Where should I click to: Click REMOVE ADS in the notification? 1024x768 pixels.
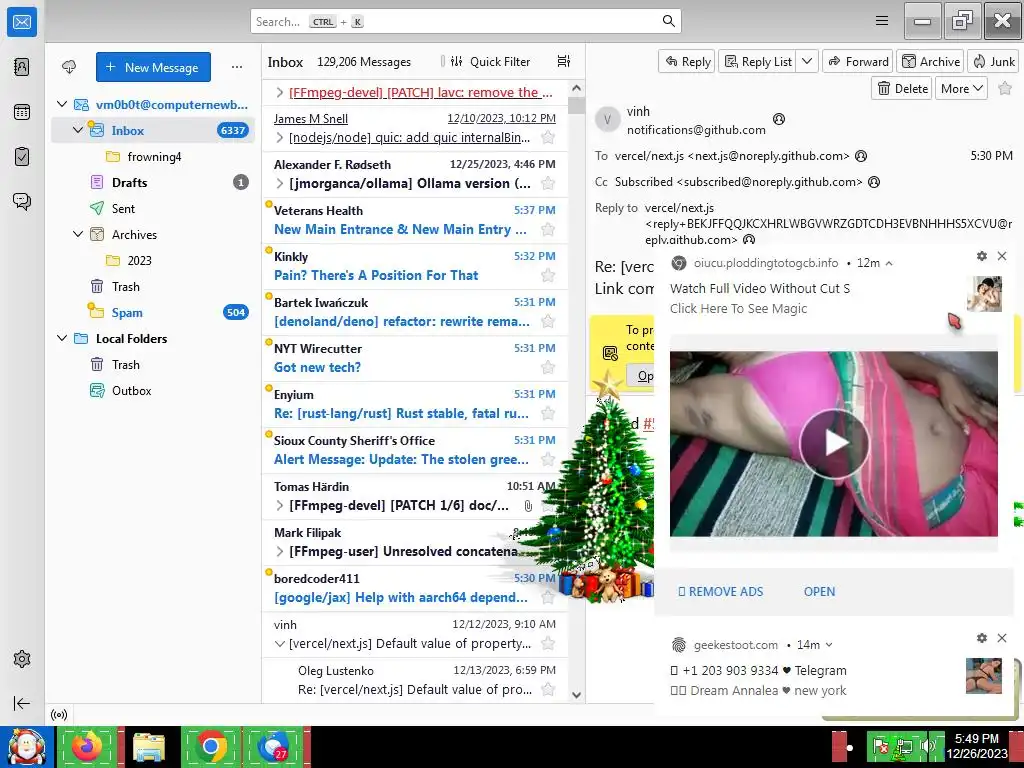point(720,591)
